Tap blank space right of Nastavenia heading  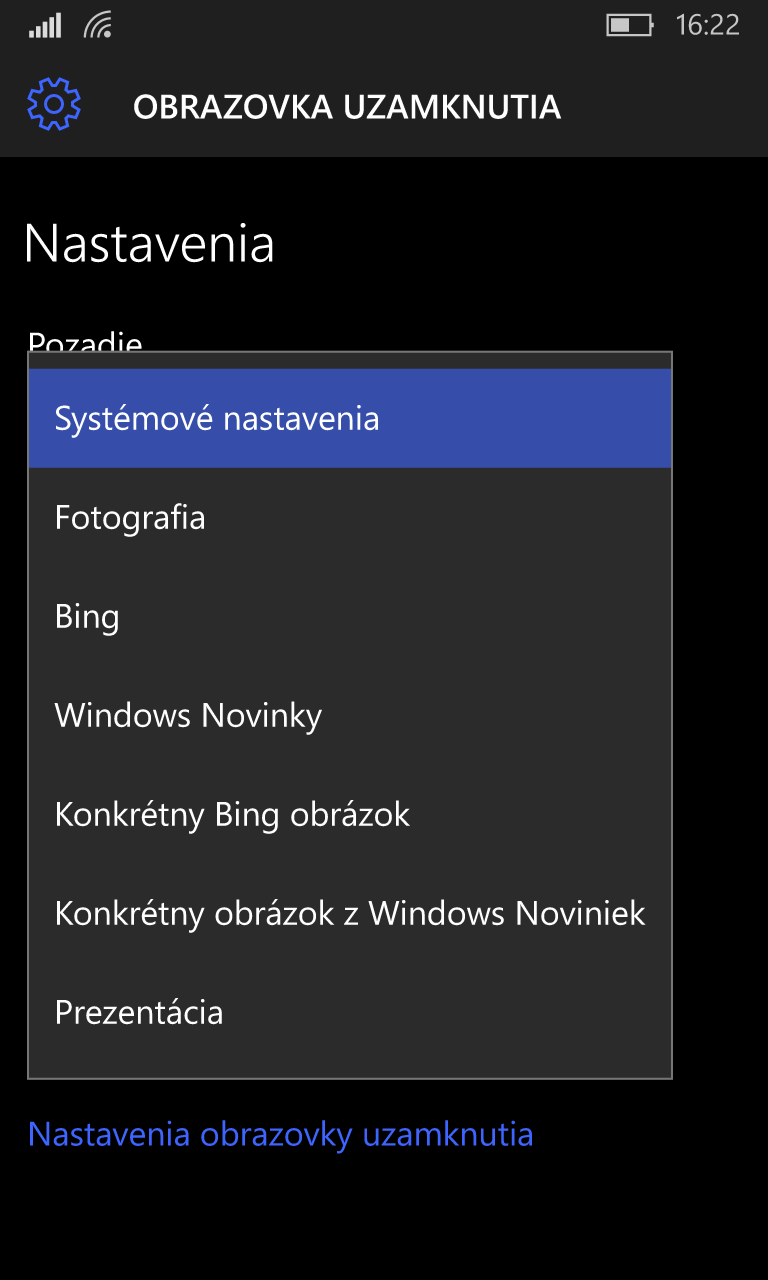(x=520, y=244)
